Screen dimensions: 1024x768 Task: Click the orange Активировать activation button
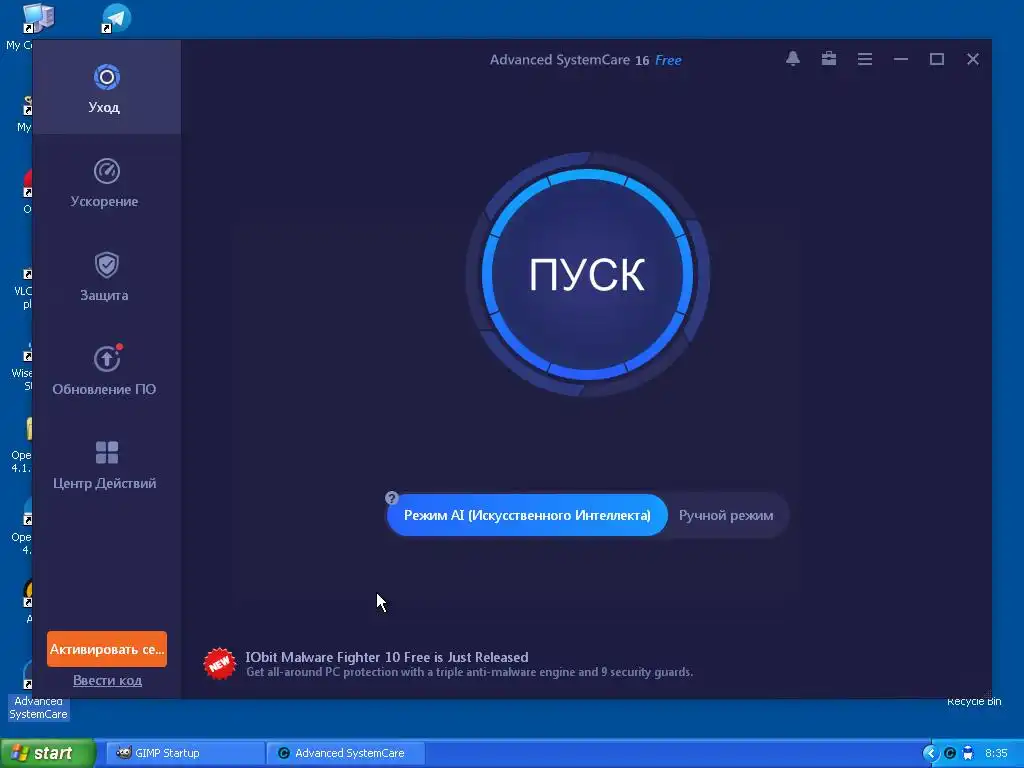pos(107,649)
